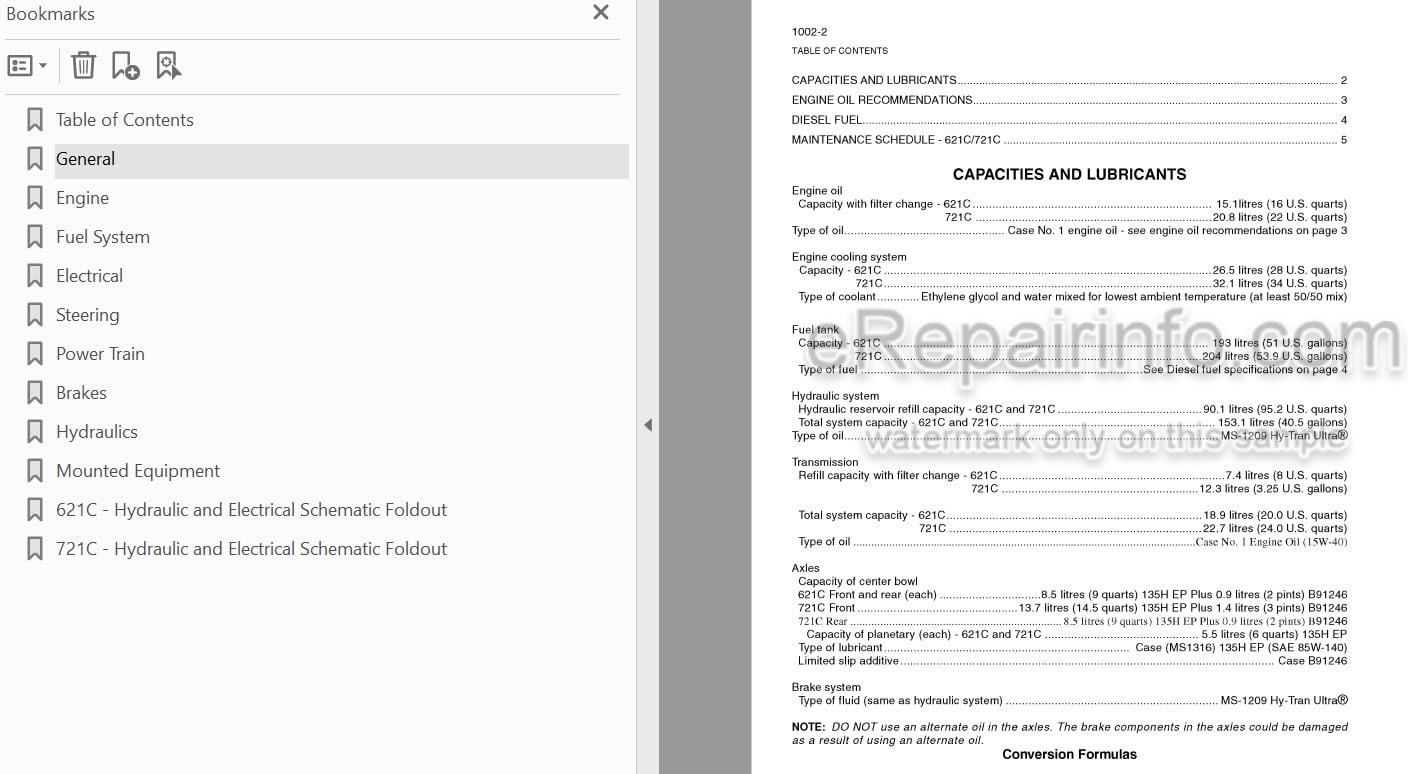Click the Bookmarks panel title
This screenshot has width=1408, height=774.
click(50, 14)
